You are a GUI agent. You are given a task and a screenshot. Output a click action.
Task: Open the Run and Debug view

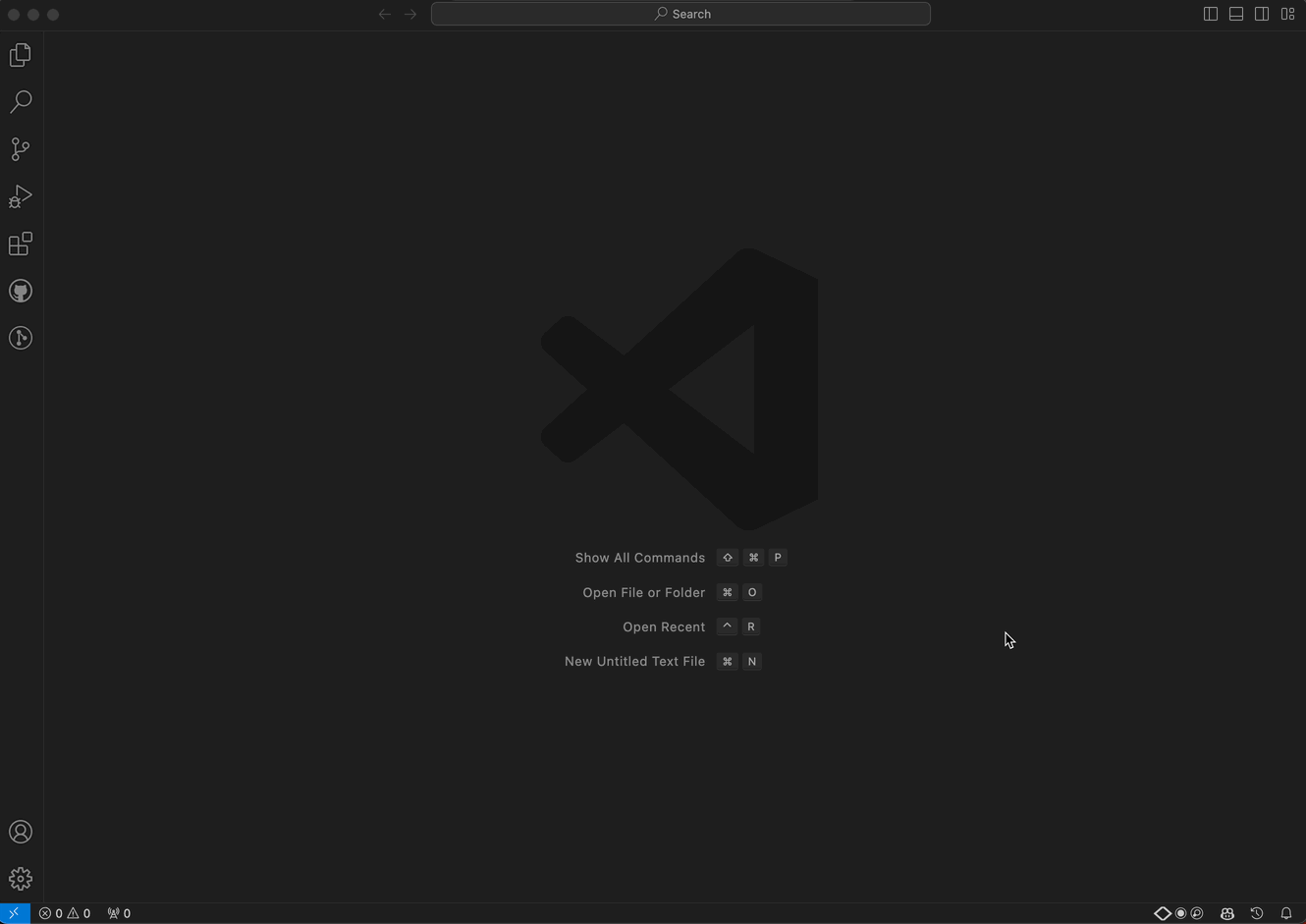coord(21,196)
